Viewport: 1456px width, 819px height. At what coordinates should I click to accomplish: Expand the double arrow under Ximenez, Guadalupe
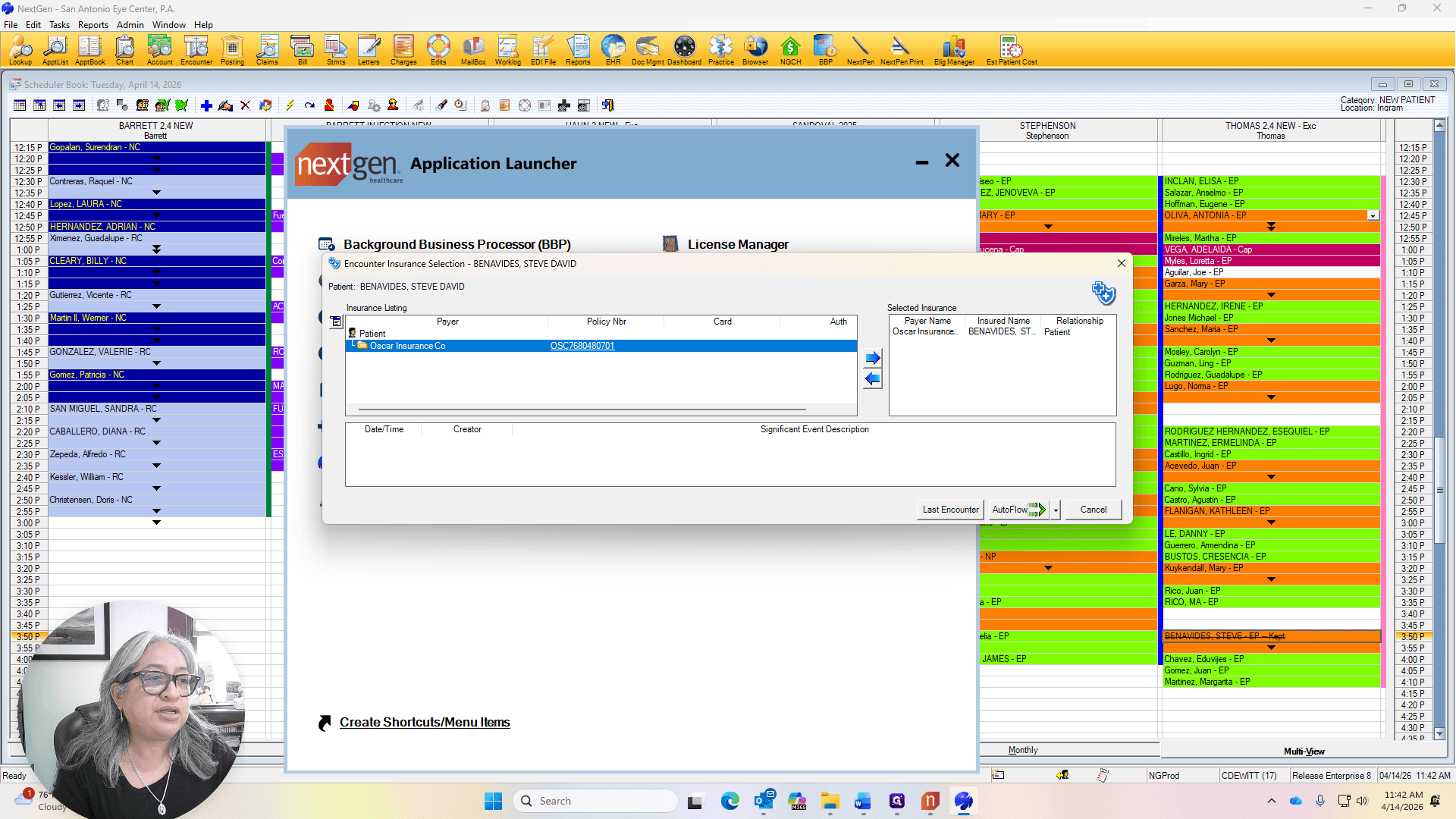156,249
